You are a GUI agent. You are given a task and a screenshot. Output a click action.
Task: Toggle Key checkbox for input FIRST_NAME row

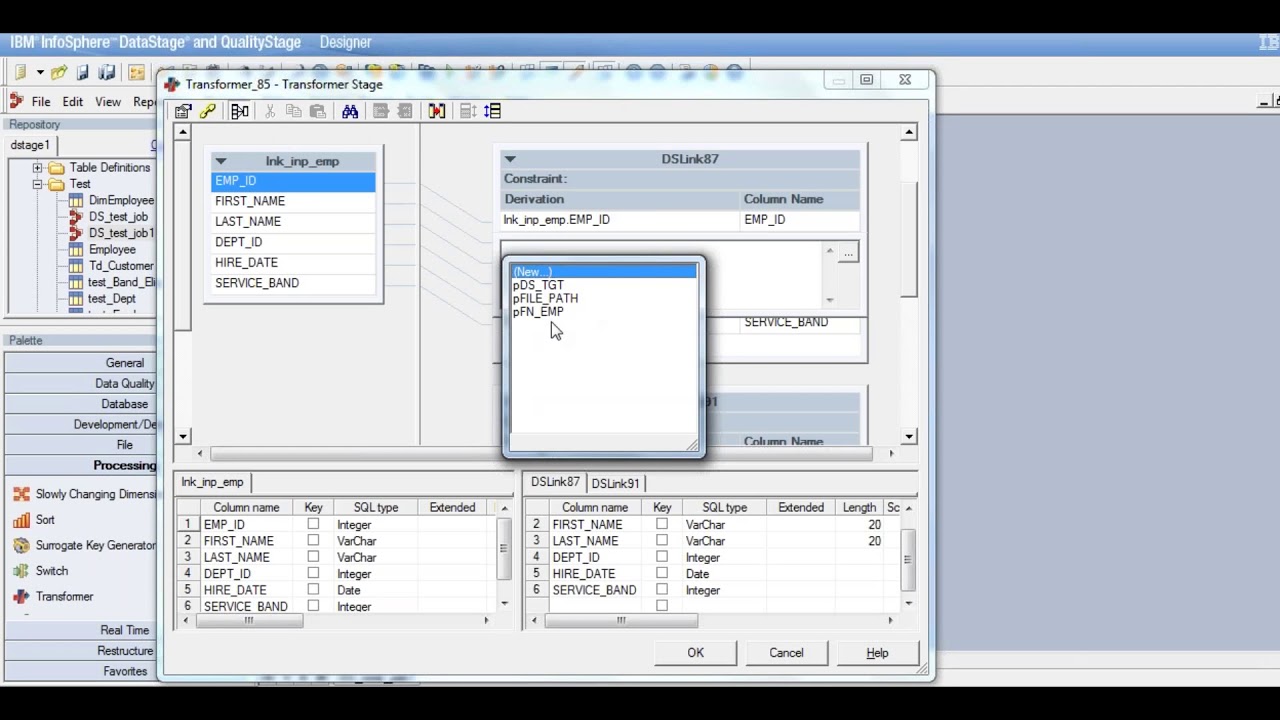313,540
